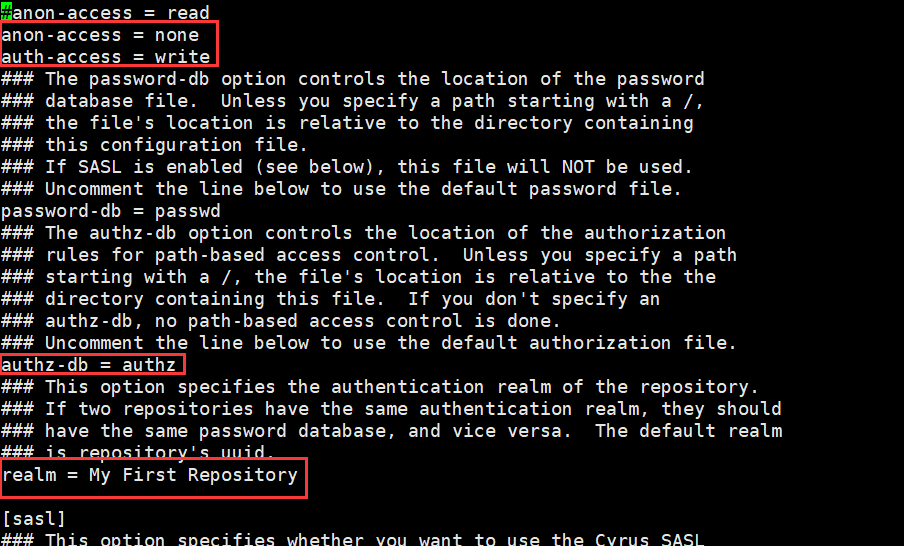Click the '[sasl]' section header
The image size is (904, 546).
pyautogui.click(x=34, y=519)
